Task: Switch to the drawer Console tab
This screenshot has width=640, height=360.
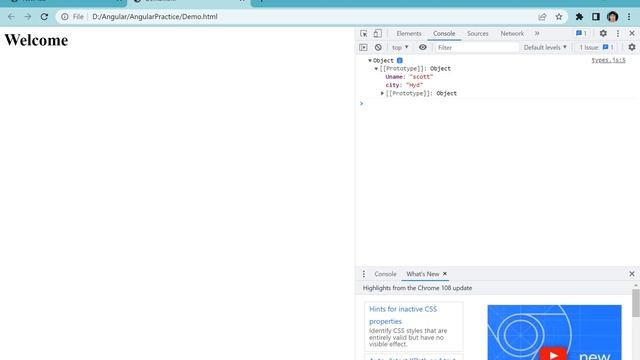Action: (x=385, y=274)
